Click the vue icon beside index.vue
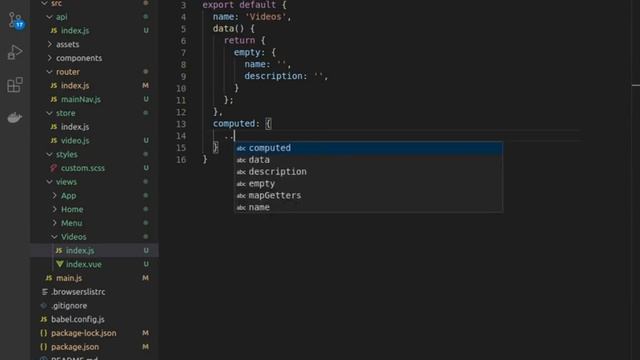The width and height of the screenshot is (640, 360). pyautogui.click(x=60, y=264)
